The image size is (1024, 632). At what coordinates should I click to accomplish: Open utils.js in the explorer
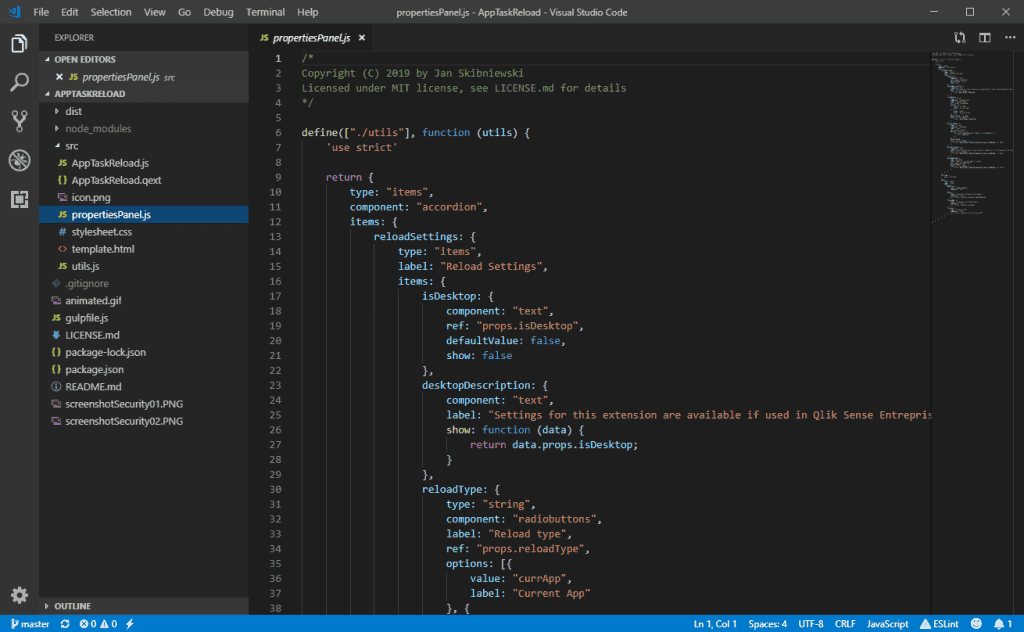pyautogui.click(x=85, y=266)
